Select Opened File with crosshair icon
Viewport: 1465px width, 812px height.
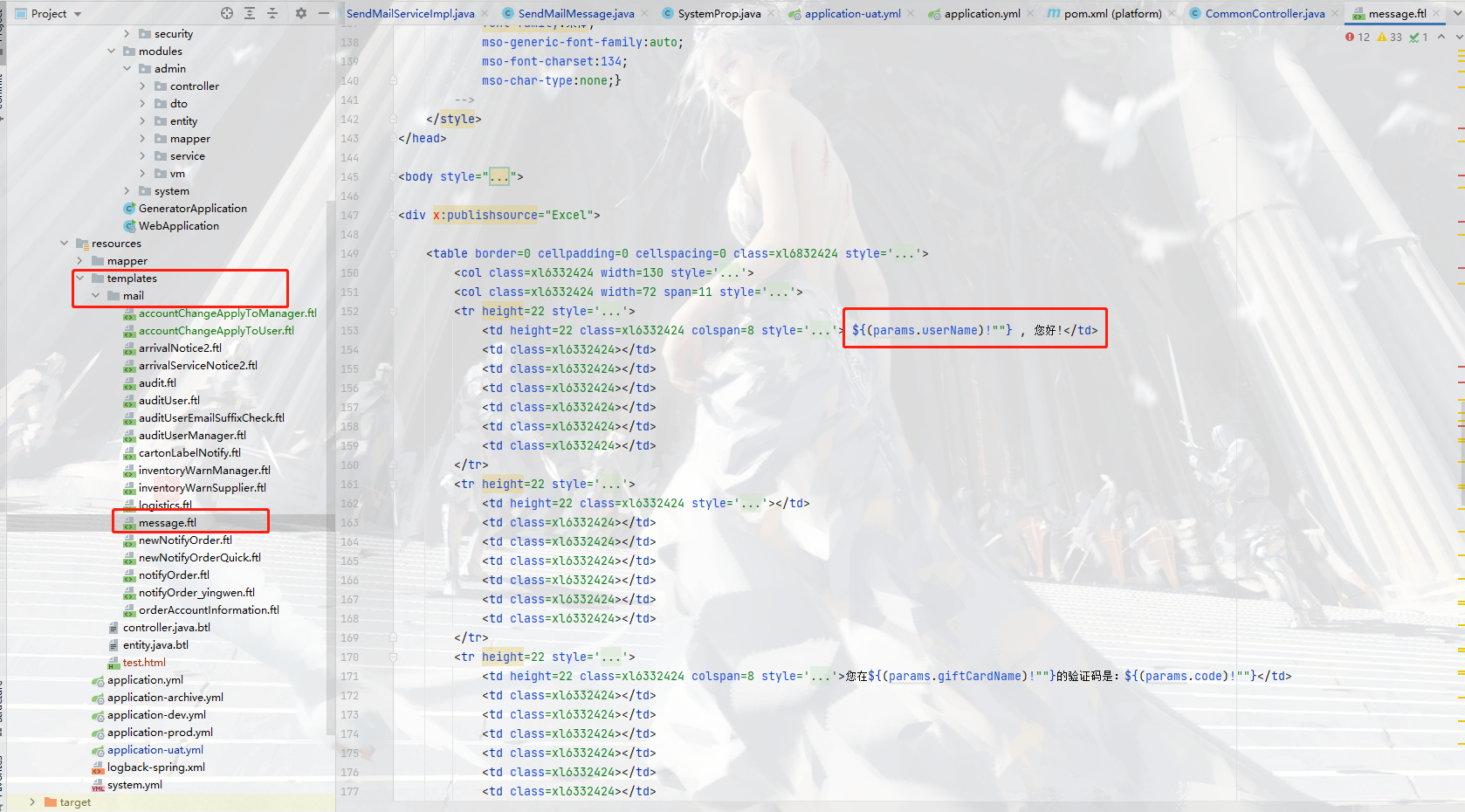226,12
